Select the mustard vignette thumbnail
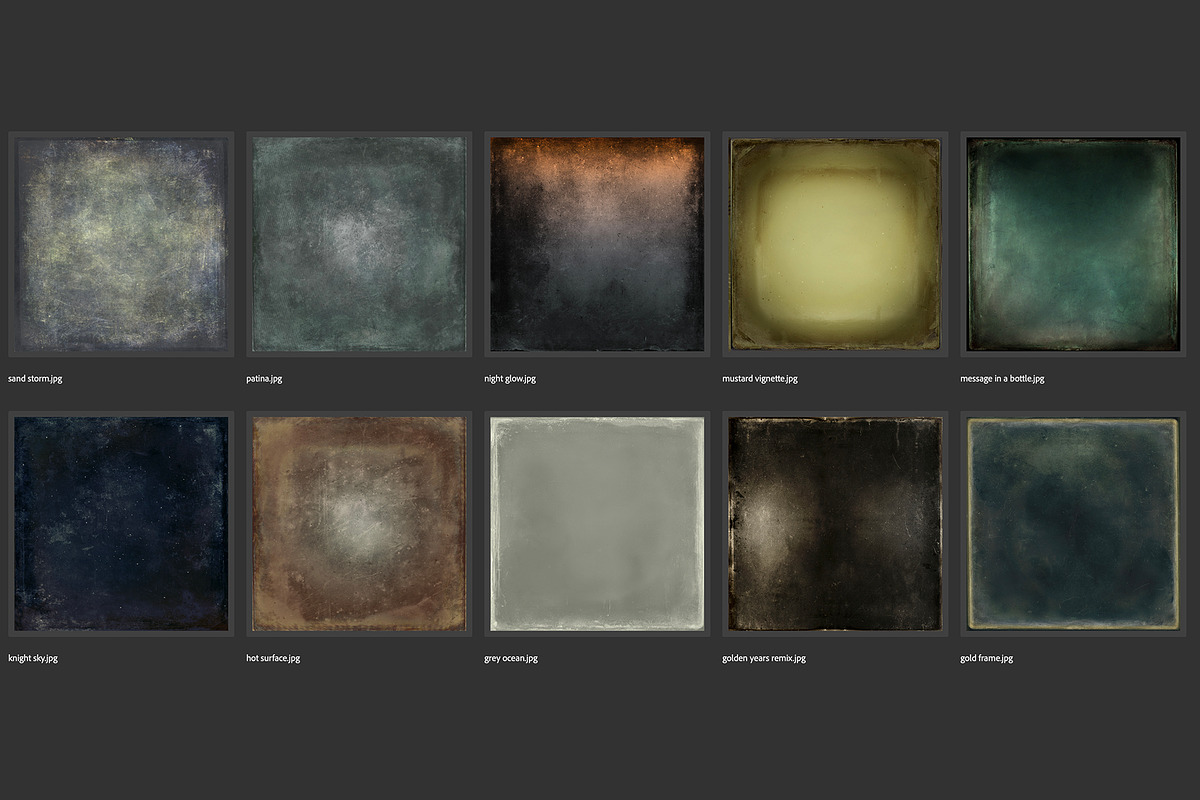This screenshot has width=1200, height=800. 835,244
